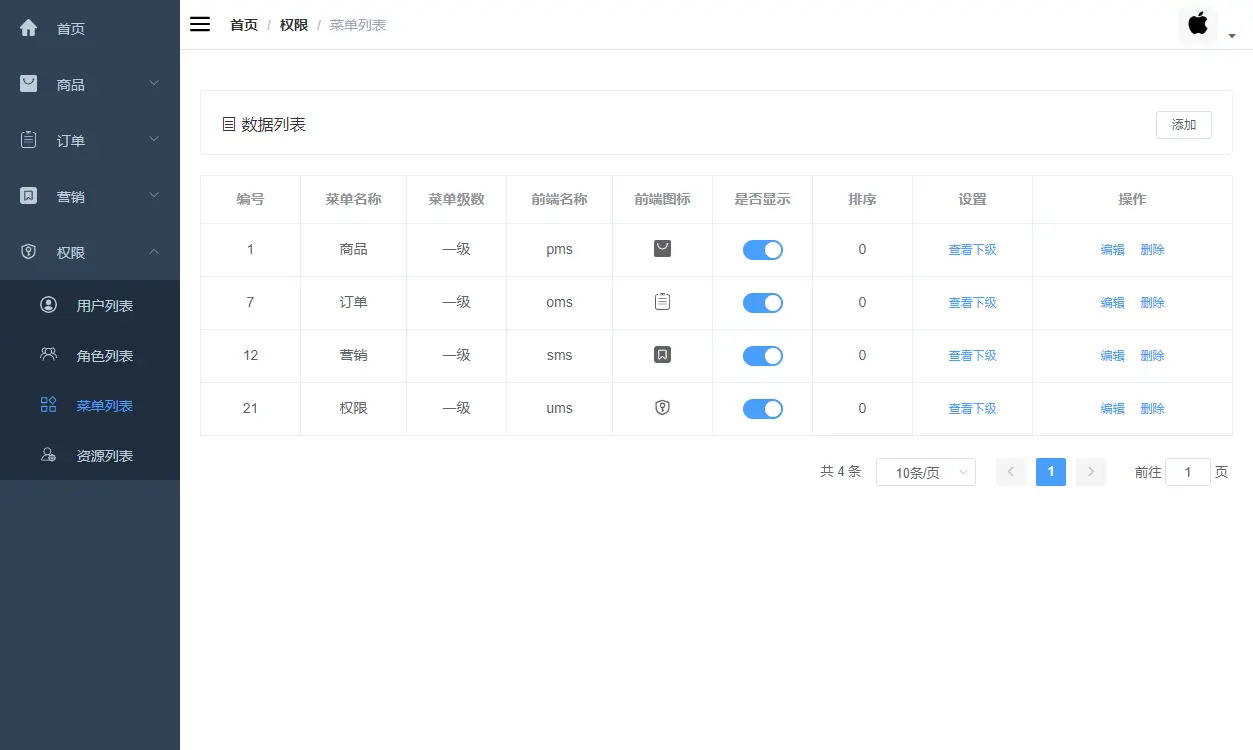Click the people icon beside 角色列表
Screen dimensions: 1253x750
[48, 354]
